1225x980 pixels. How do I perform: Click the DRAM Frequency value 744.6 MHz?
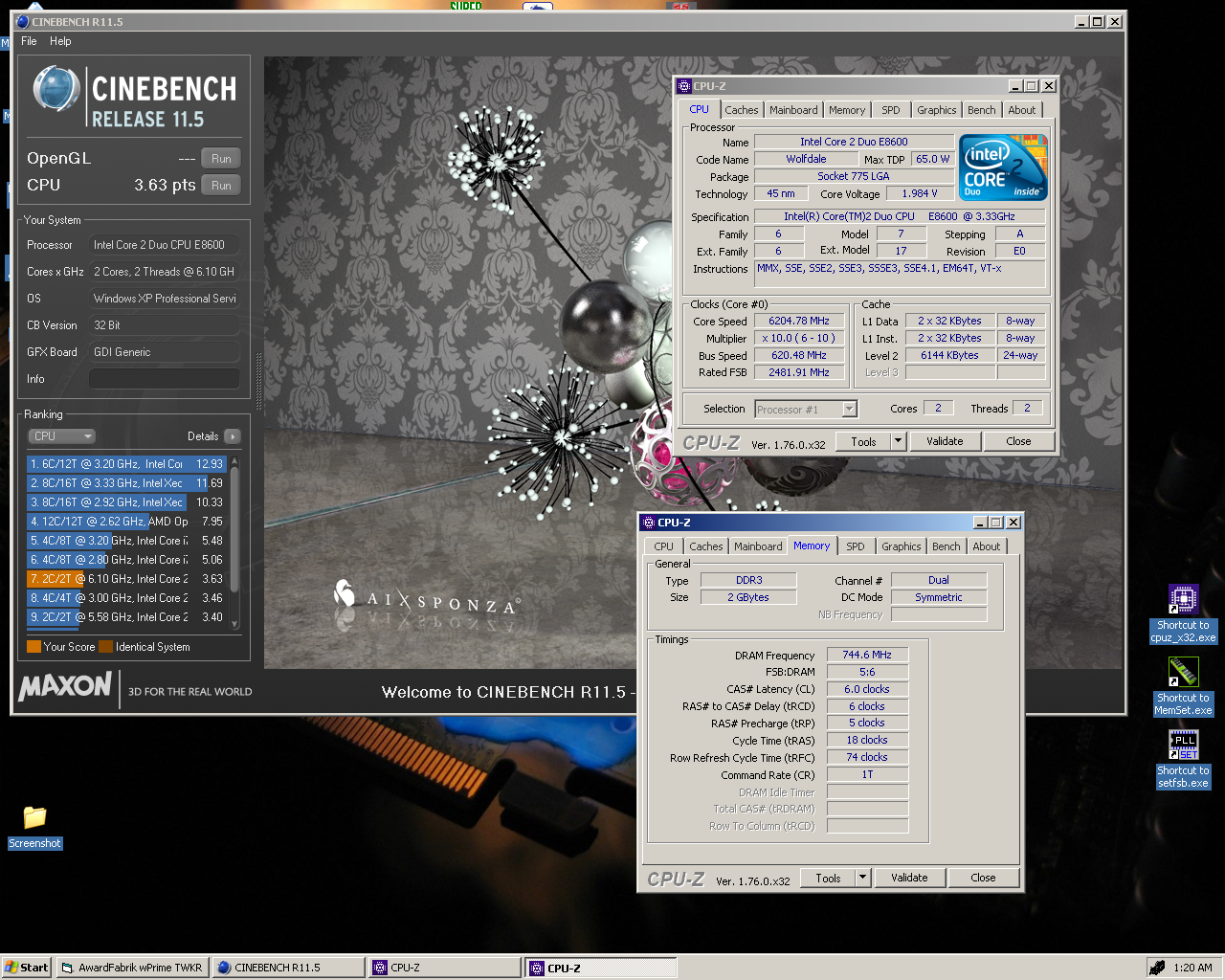tap(867, 655)
